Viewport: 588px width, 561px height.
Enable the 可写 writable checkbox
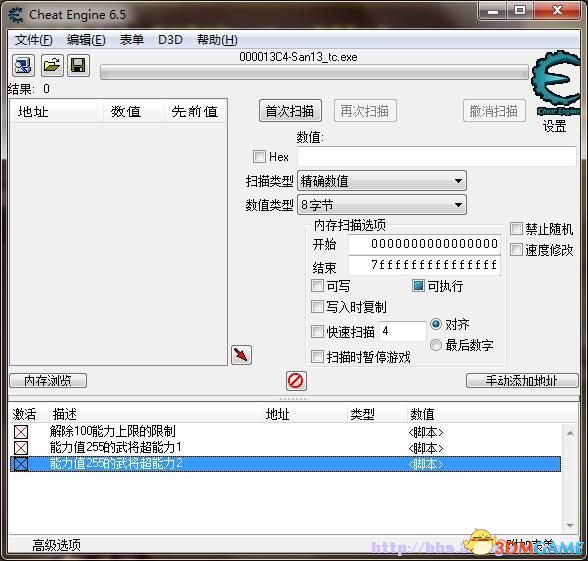coord(317,286)
